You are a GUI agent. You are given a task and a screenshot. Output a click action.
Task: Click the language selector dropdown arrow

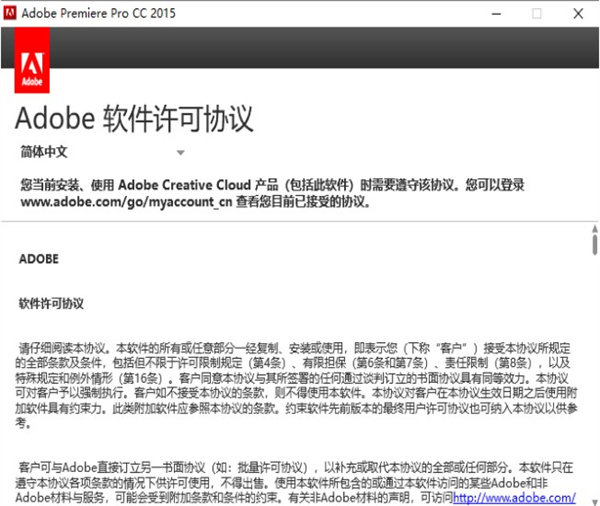click(x=180, y=153)
